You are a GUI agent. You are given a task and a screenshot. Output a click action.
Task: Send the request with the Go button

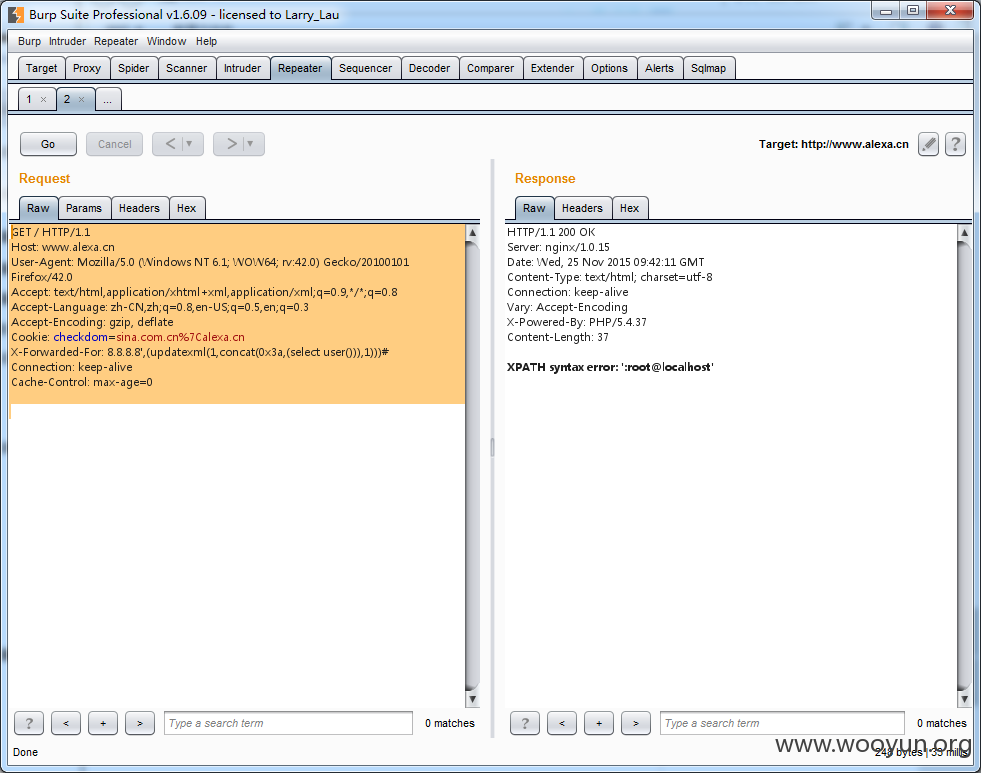point(48,144)
